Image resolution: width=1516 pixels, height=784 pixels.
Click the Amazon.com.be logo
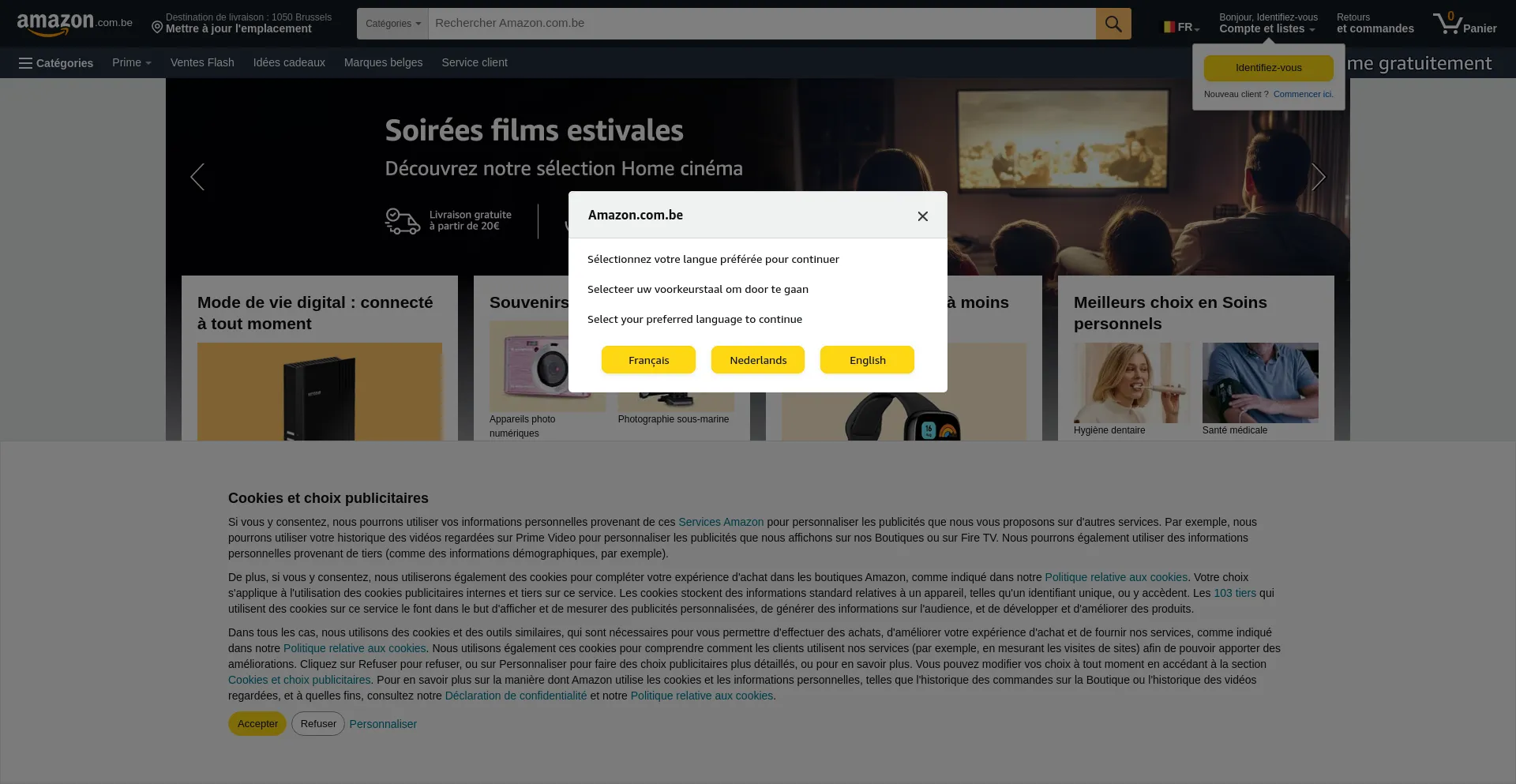pyautogui.click(x=75, y=24)
